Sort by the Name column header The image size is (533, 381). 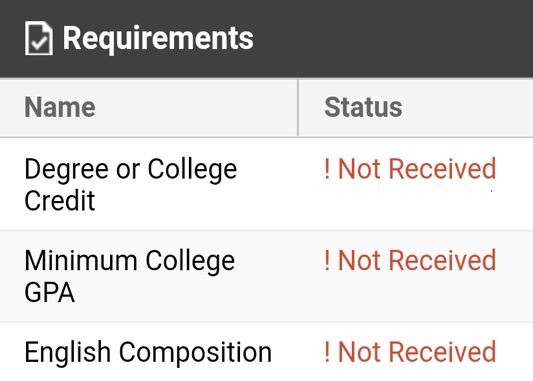point(60,107)
